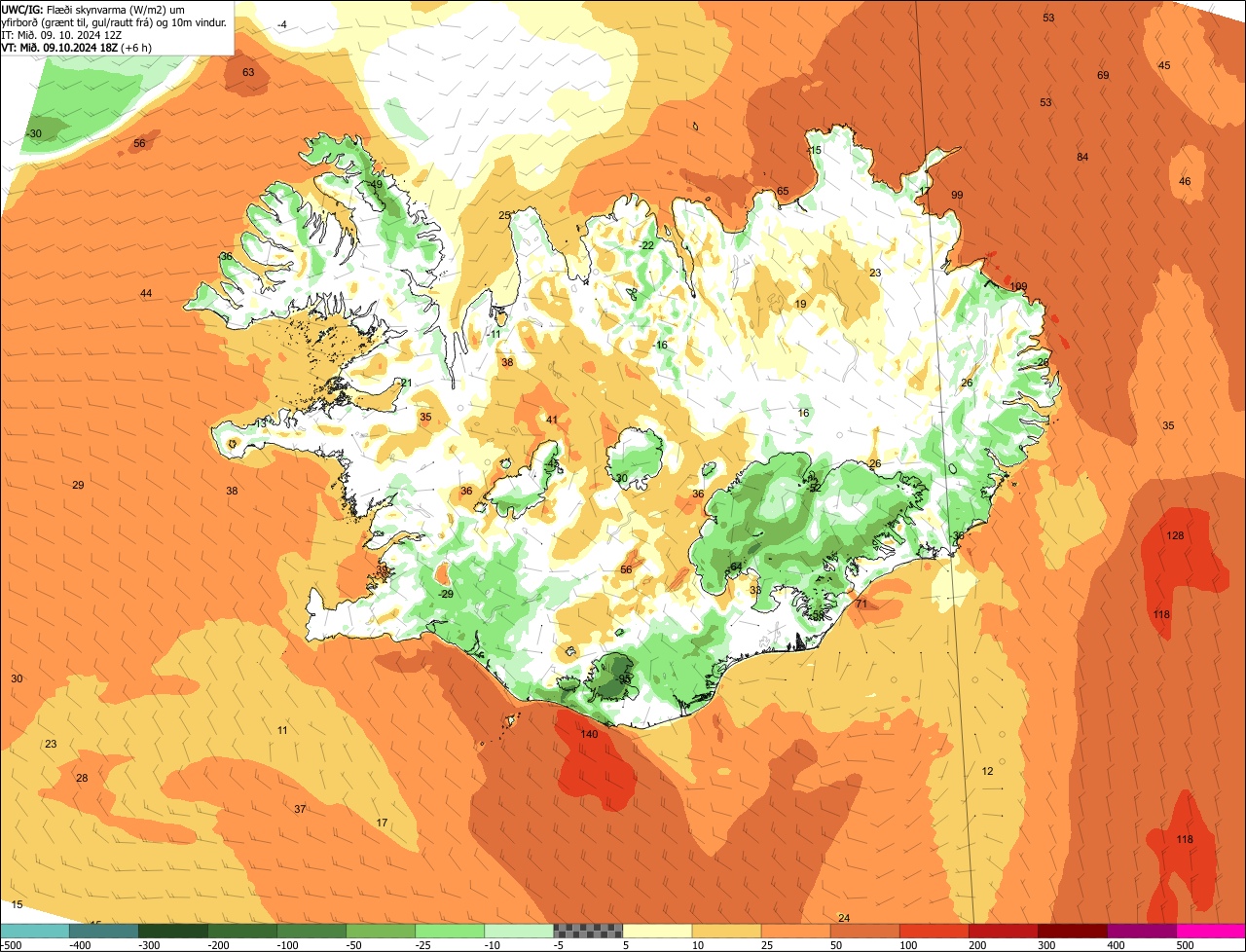
Task: Click the value 41 in west-central Iceland
Action: [x=552, y=420]
